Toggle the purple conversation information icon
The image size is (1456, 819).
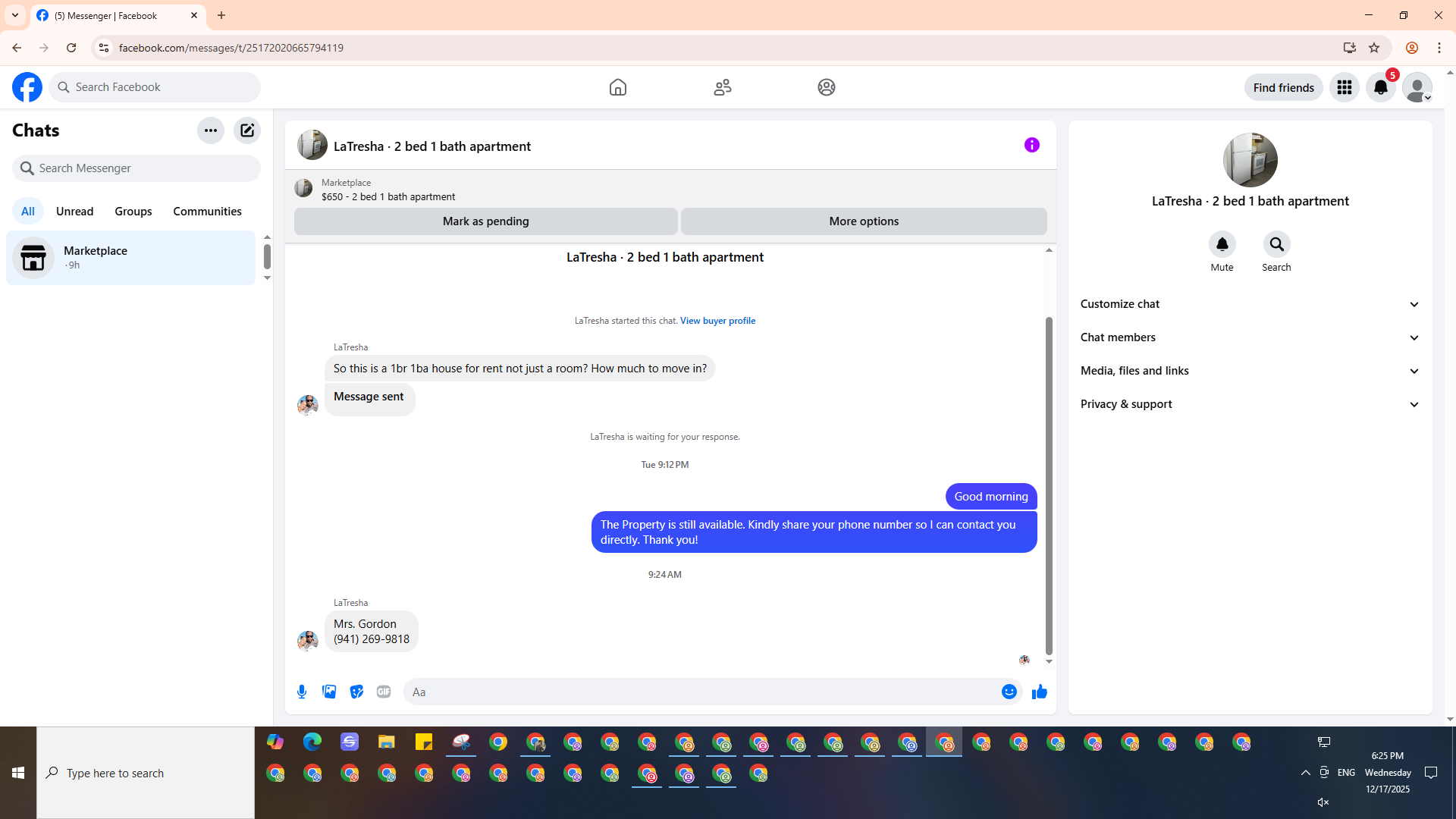[x=1031, y=145]
